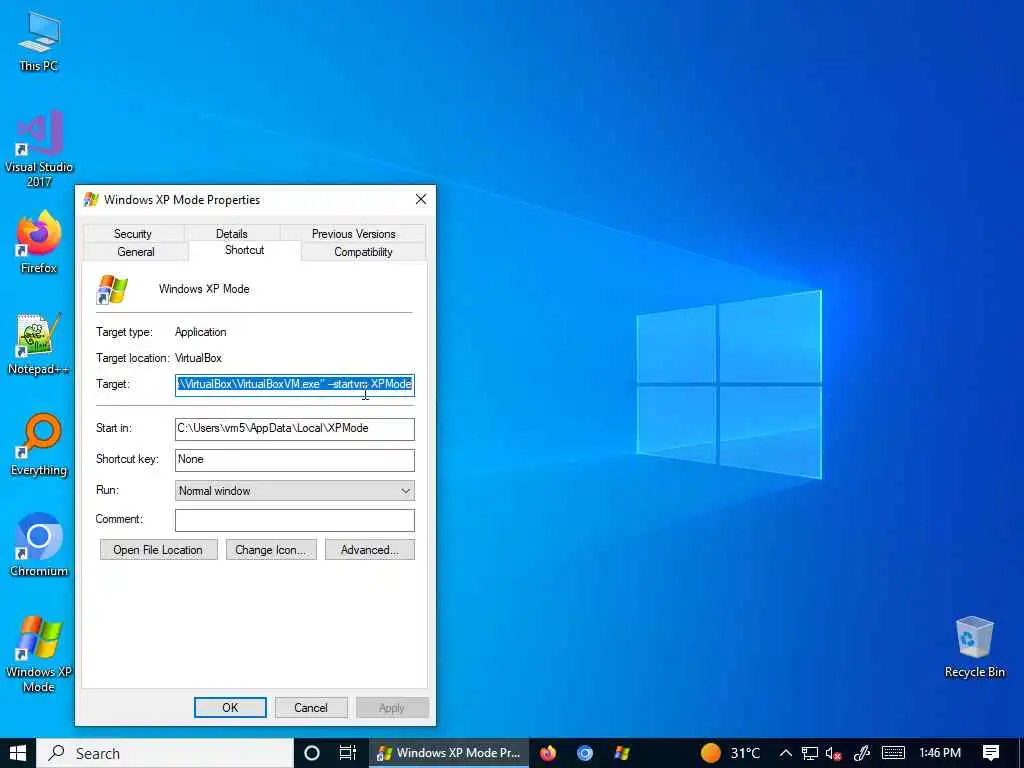
Task: Open This PC desktop icon
Action: [x=39, y=40]
